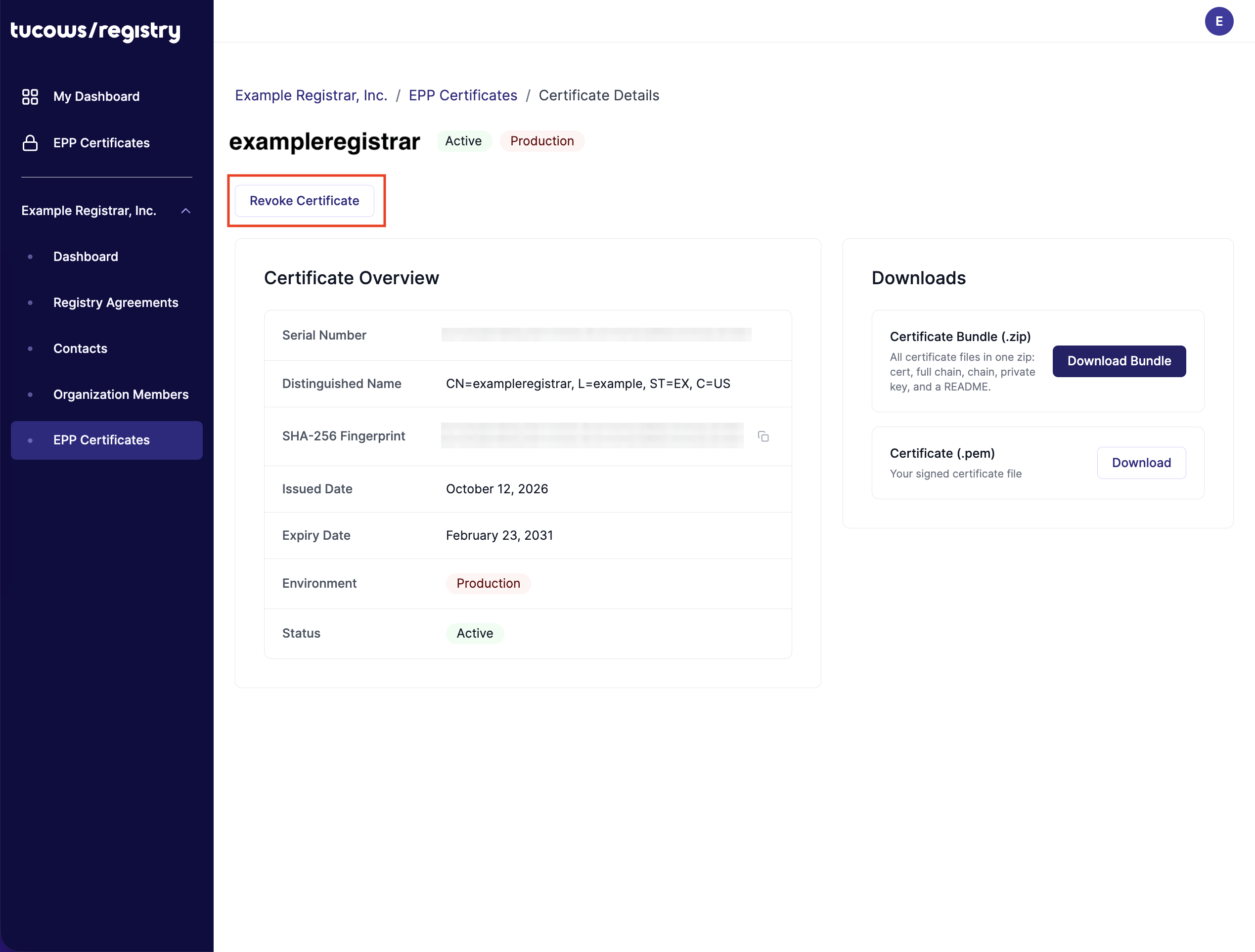
Task: Click the Serial Number label
Action: (324, 335)
